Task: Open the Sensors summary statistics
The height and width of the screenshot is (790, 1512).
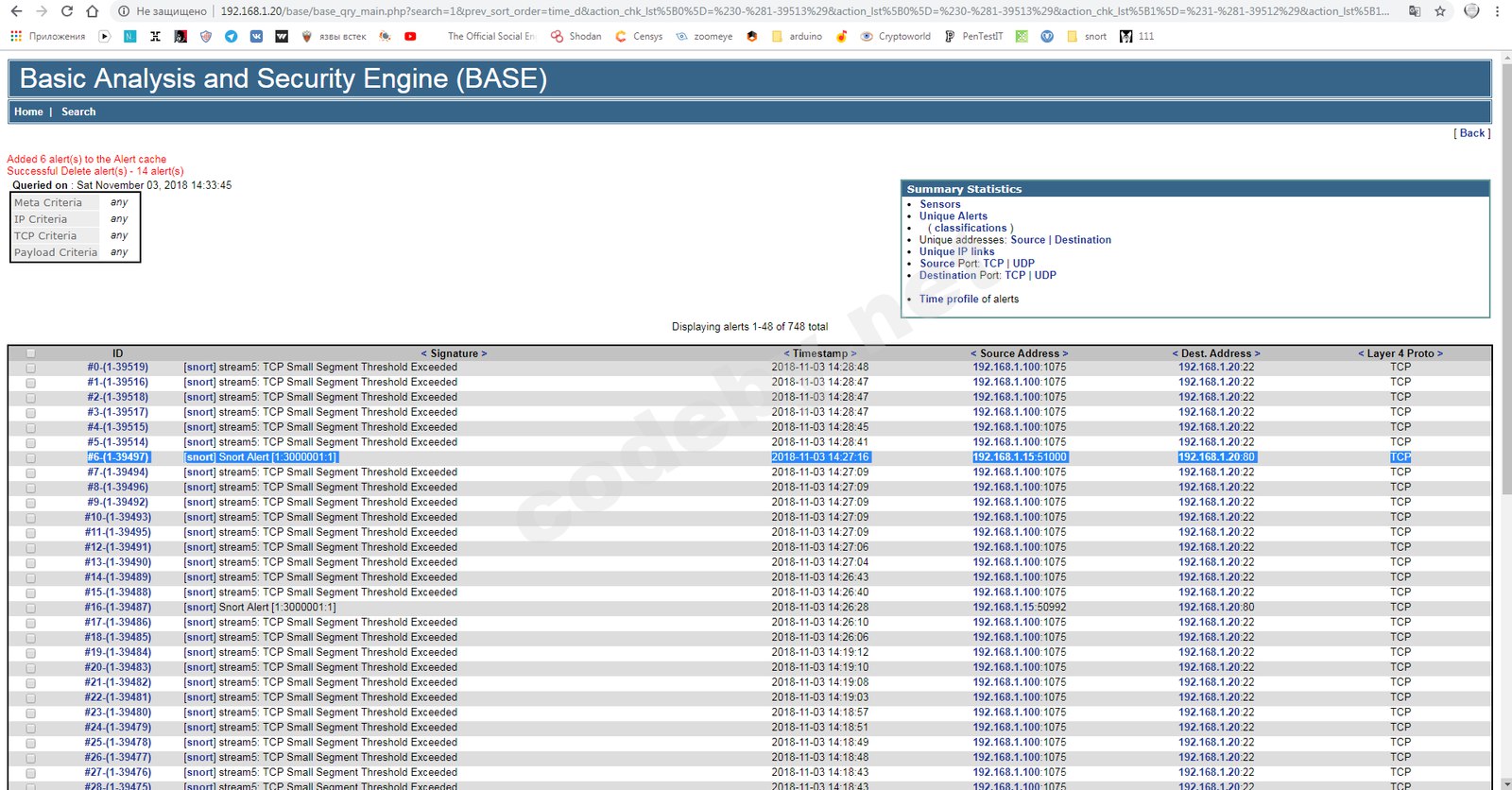Action: (x=939, y=204)
